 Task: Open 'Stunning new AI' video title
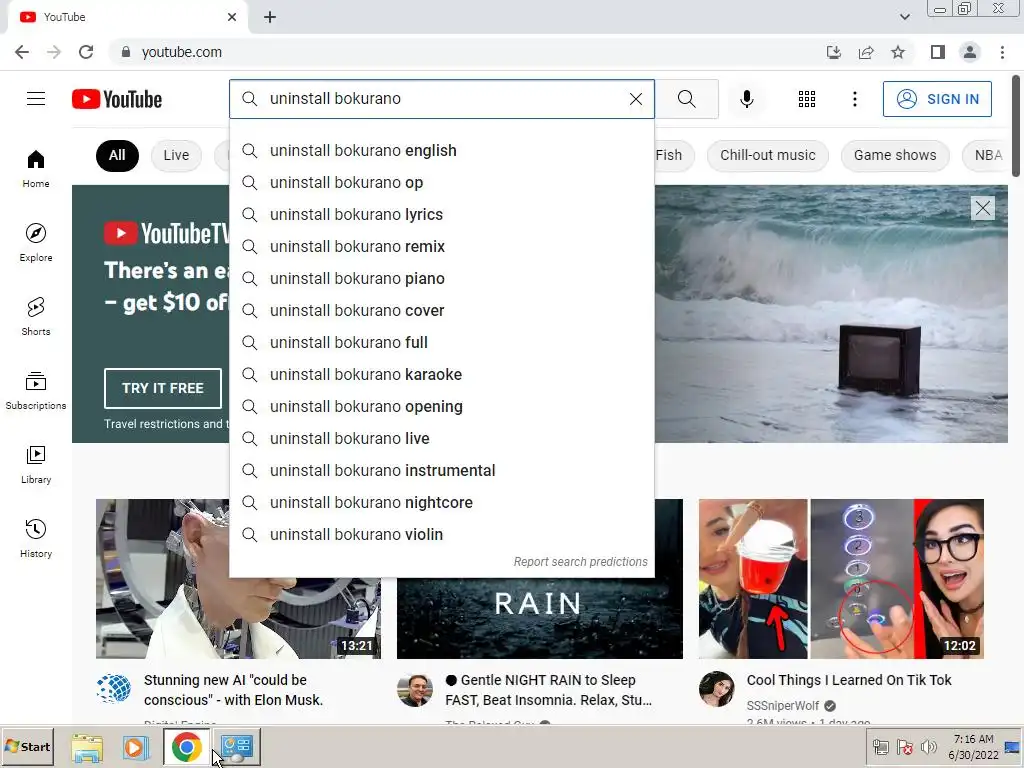pos(234,690)
